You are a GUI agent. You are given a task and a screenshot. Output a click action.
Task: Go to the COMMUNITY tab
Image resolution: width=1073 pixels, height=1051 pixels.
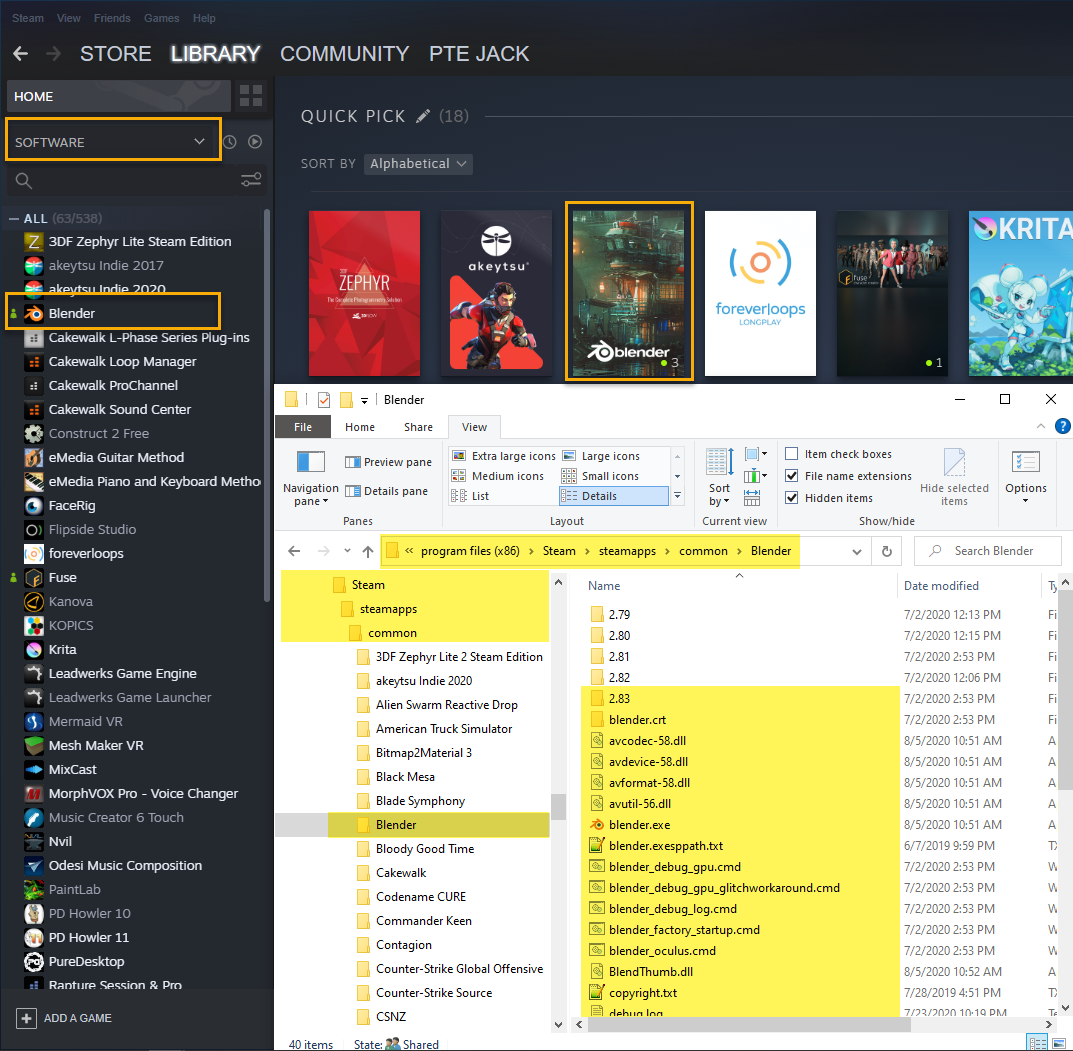coord(344,53)
